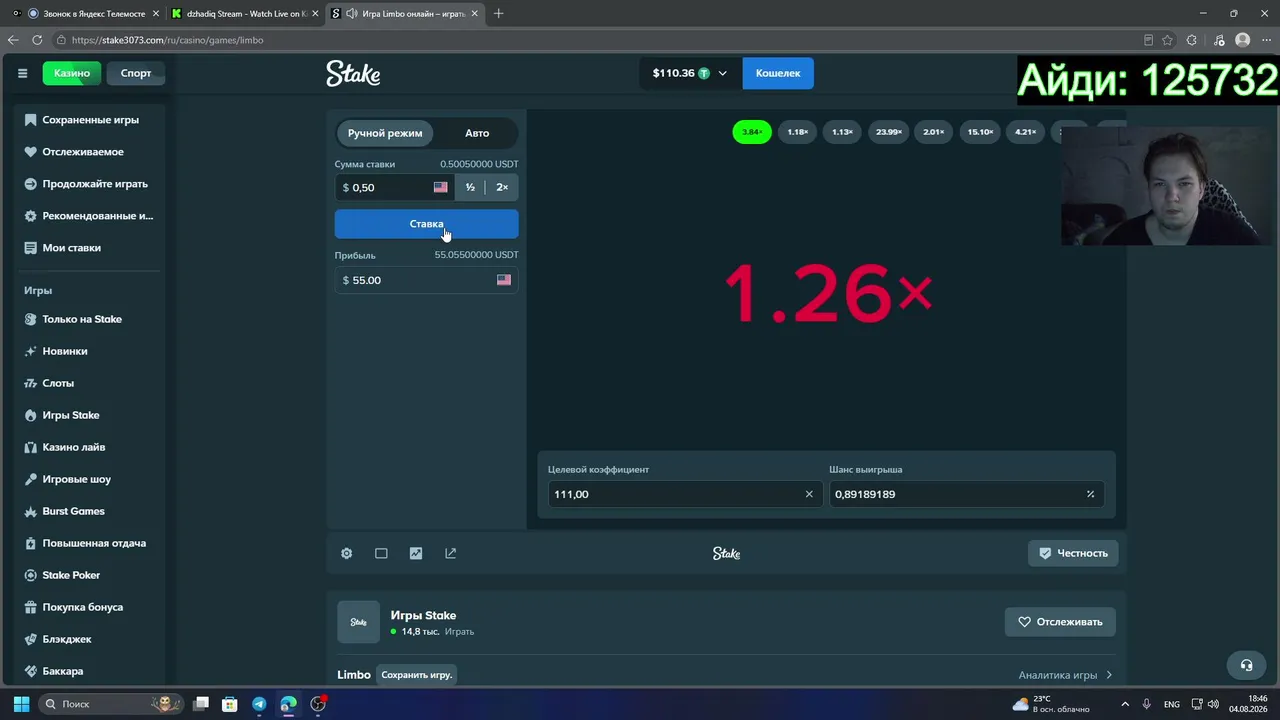Click the Сохранить игру tooltip label

pyautogui.click(x=417, y=675)
